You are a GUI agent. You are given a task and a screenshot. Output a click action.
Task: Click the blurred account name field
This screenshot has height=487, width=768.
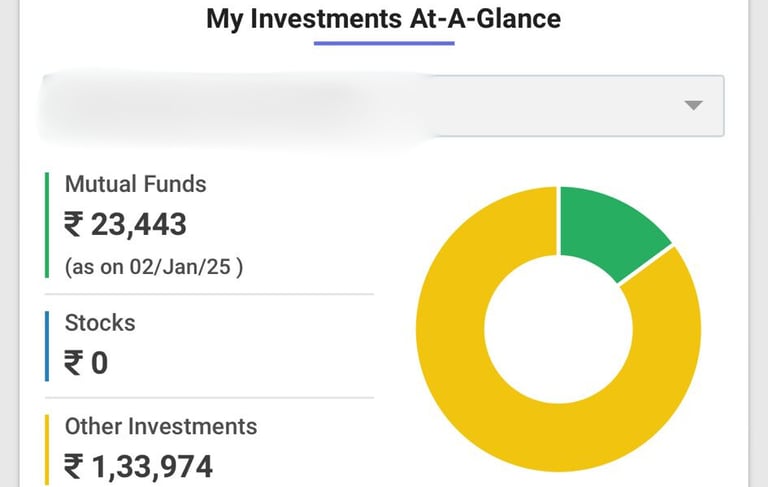(x=230, y=105)
